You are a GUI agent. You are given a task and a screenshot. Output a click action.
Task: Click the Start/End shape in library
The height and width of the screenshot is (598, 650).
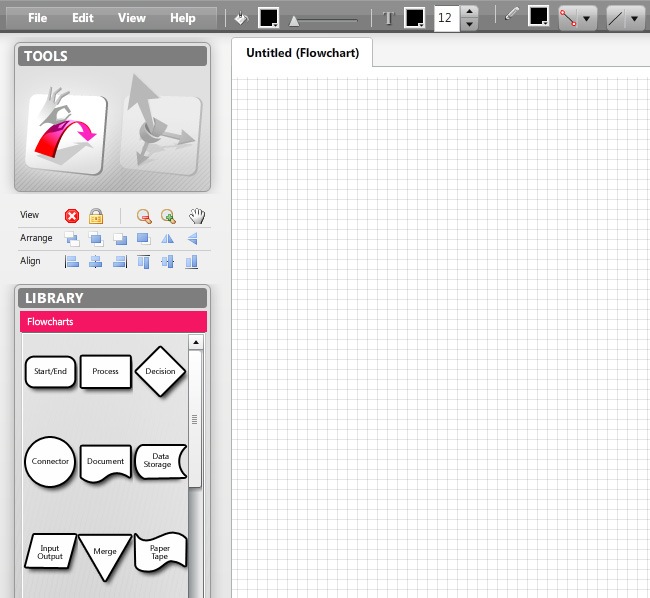pos(50,371)
